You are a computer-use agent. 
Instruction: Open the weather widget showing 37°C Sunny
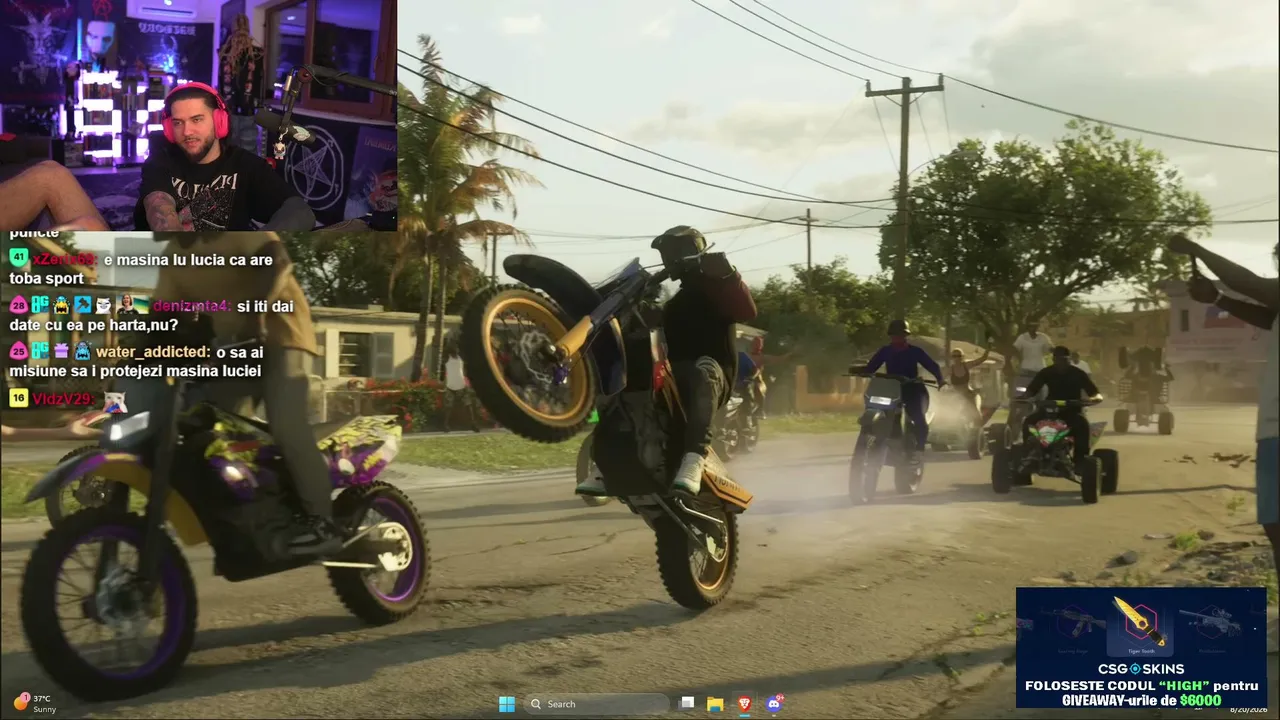click(x=35, y=704)
